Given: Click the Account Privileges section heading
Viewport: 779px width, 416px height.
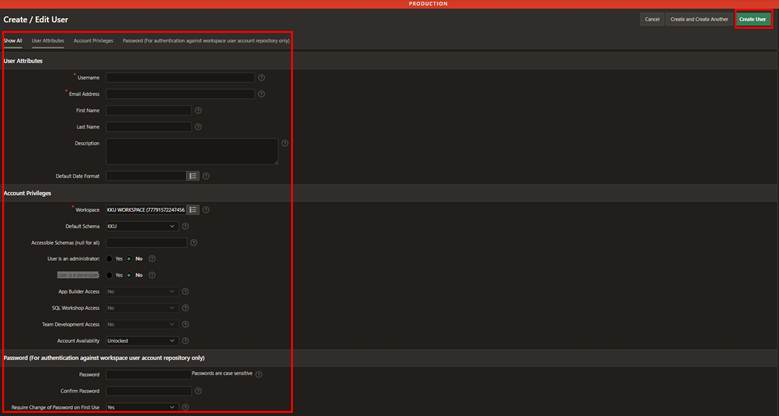Looking at the screenshot, I should 27,193.
